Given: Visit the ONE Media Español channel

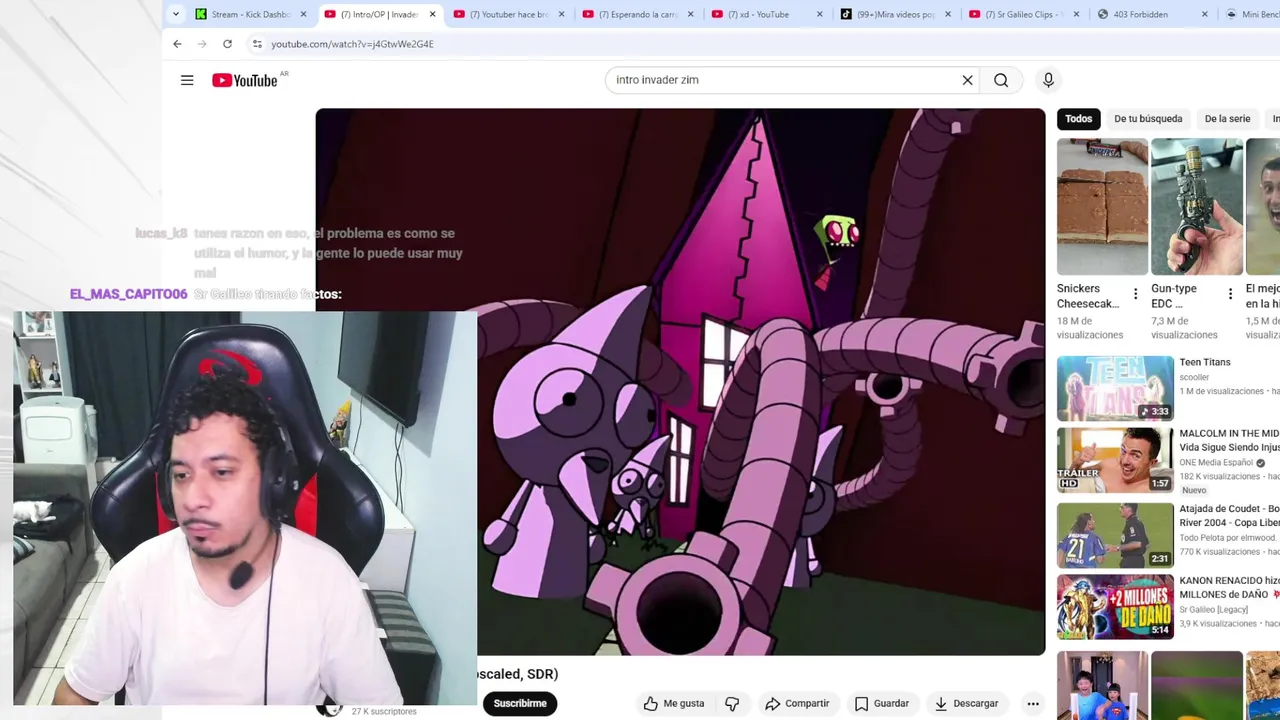Looking at the screenshot, I should pyautogui.click(x=1216, y=463).
